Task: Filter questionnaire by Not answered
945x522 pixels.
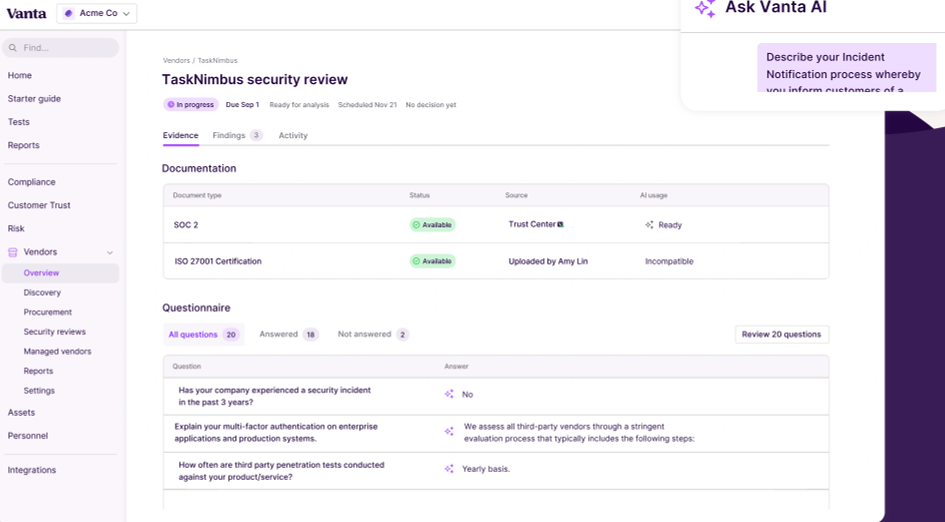Action: [372, 335]
